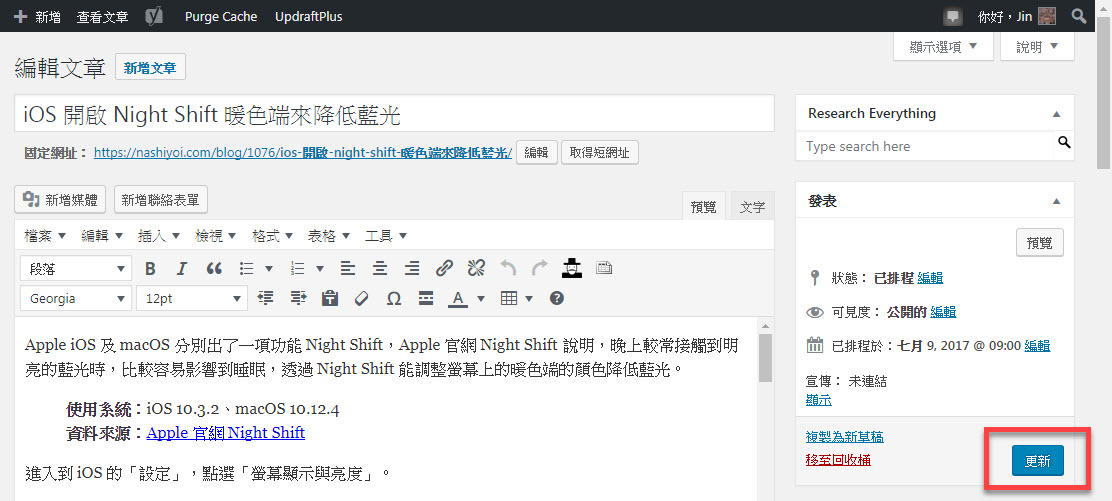This screenshot has height=501, width=1112.
Task: Switch to 文字 text editor tab
Action: (x=752, y=207)
